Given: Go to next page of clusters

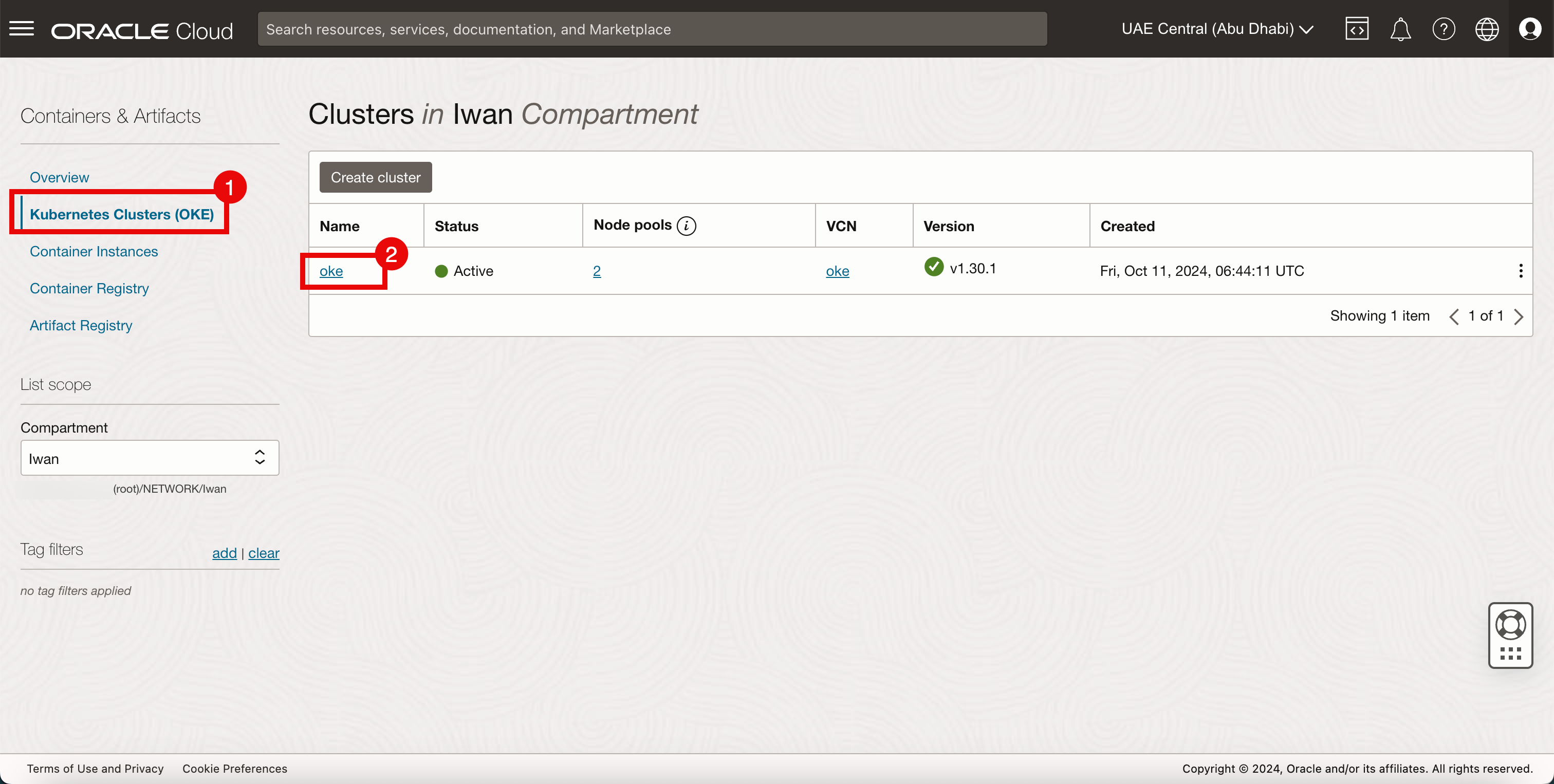Looking at the screenshot, I should point(1519,316).
